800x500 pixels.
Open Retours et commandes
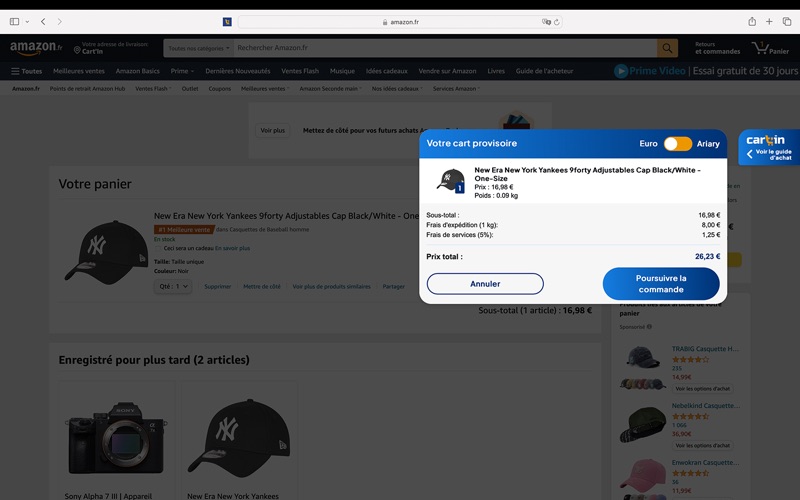point(717,48)
